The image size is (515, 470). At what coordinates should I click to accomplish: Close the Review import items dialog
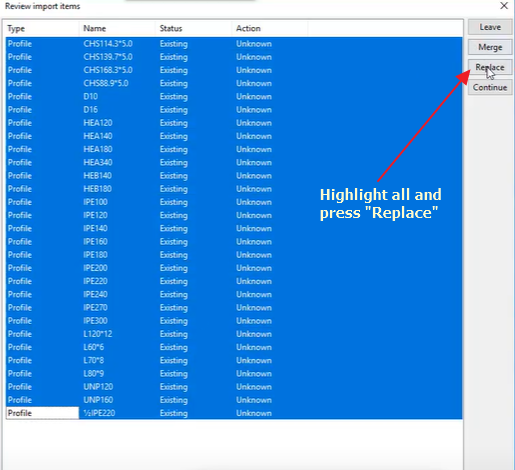[504, 6]
